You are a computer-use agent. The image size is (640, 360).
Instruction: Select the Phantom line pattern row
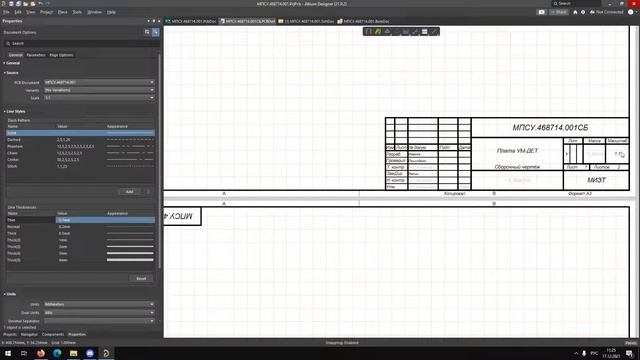click(80, 146)
